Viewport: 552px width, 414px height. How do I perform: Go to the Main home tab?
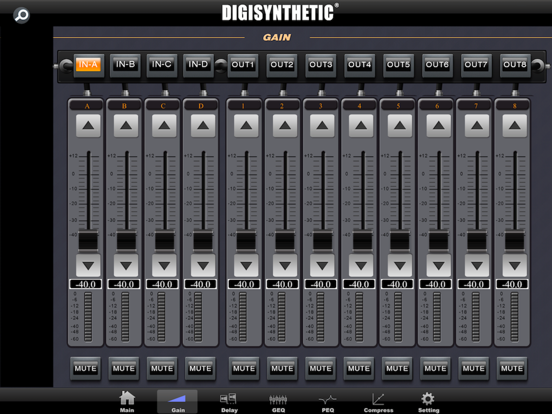click(x=127, y=401)
